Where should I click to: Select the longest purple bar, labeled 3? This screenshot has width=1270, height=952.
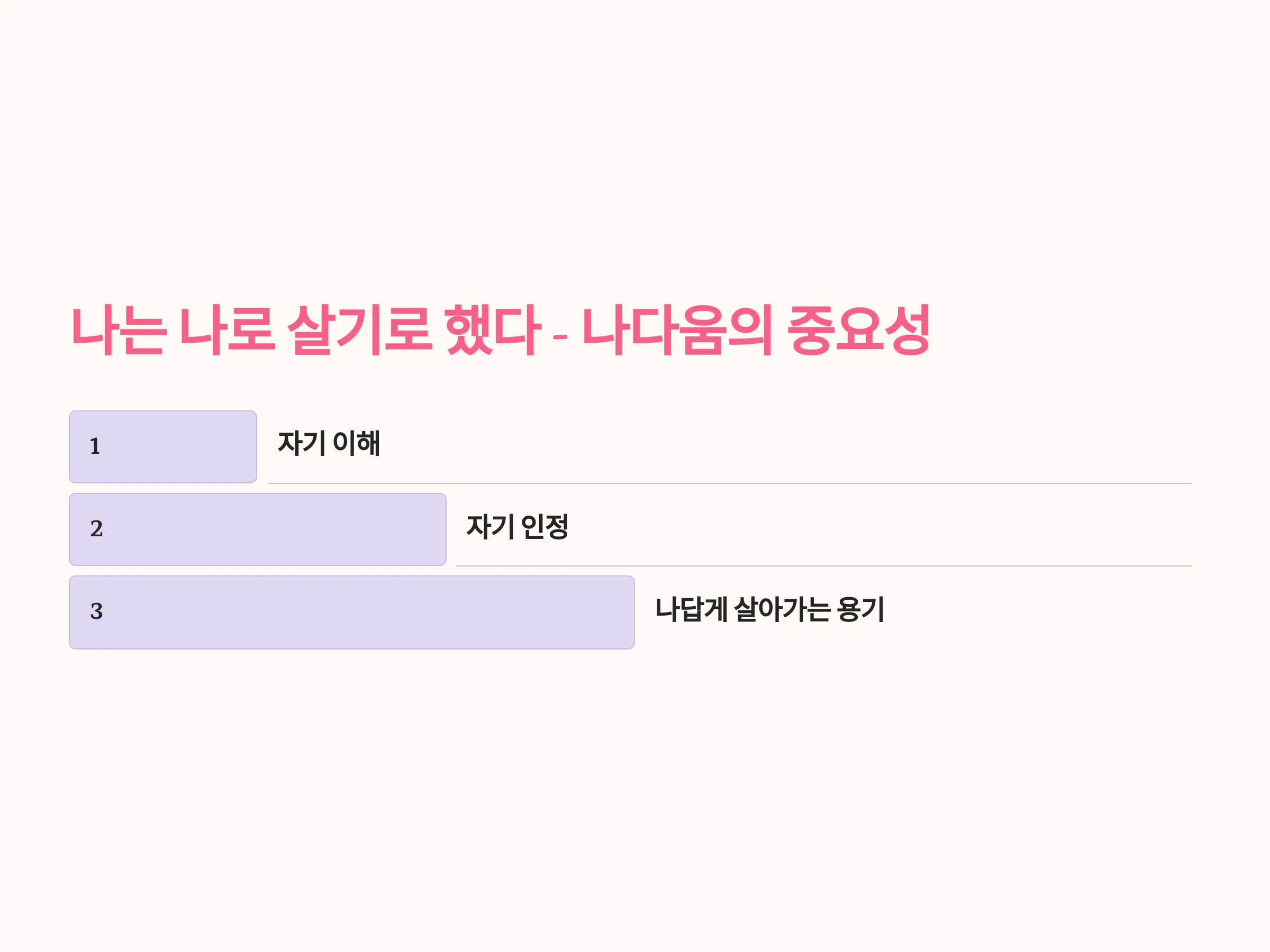coord(352,612)
